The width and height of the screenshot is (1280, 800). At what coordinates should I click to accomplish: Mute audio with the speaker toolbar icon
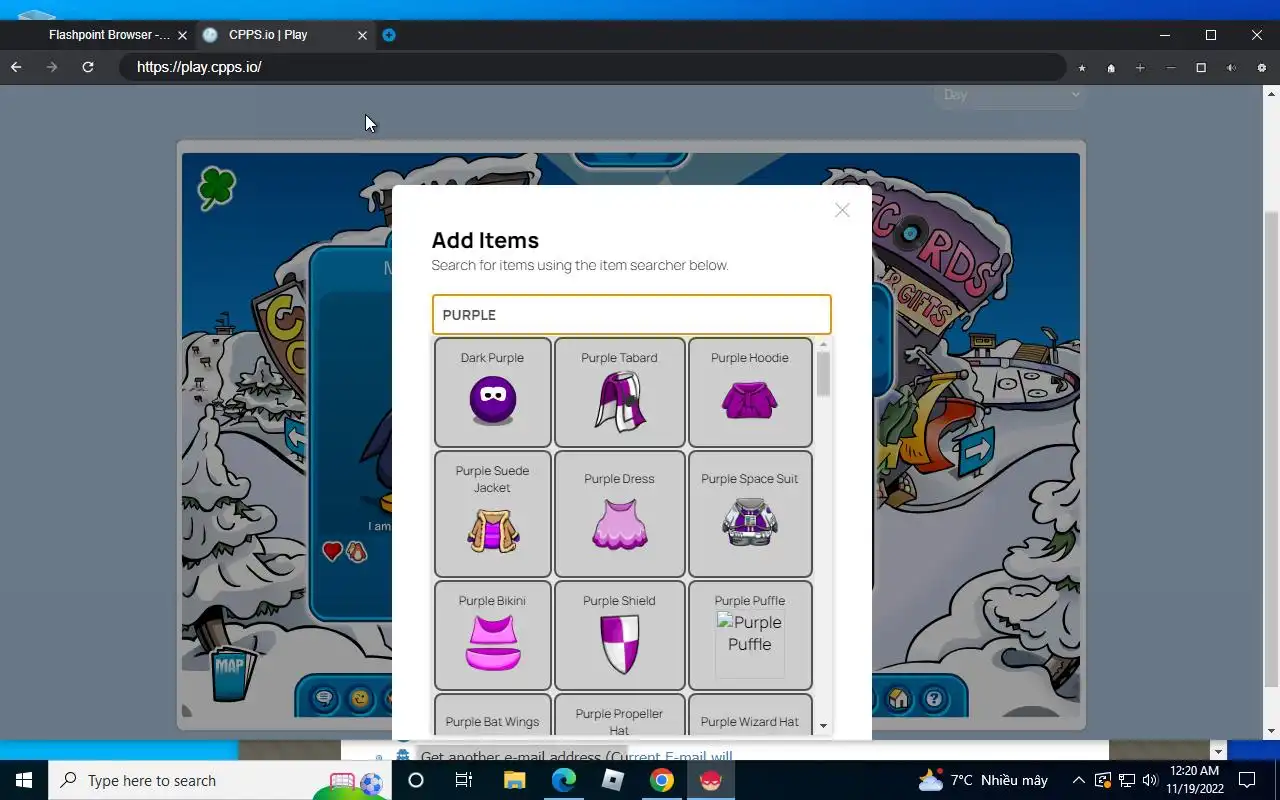pos(1231,68)
